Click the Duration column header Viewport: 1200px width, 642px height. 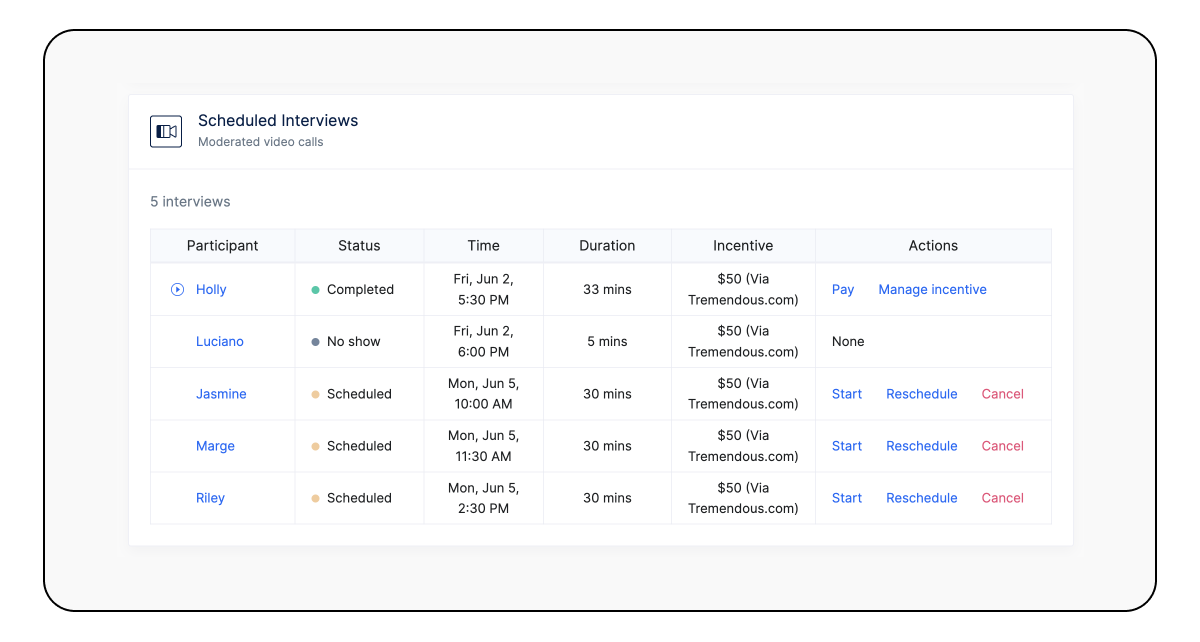click(607, 246)
